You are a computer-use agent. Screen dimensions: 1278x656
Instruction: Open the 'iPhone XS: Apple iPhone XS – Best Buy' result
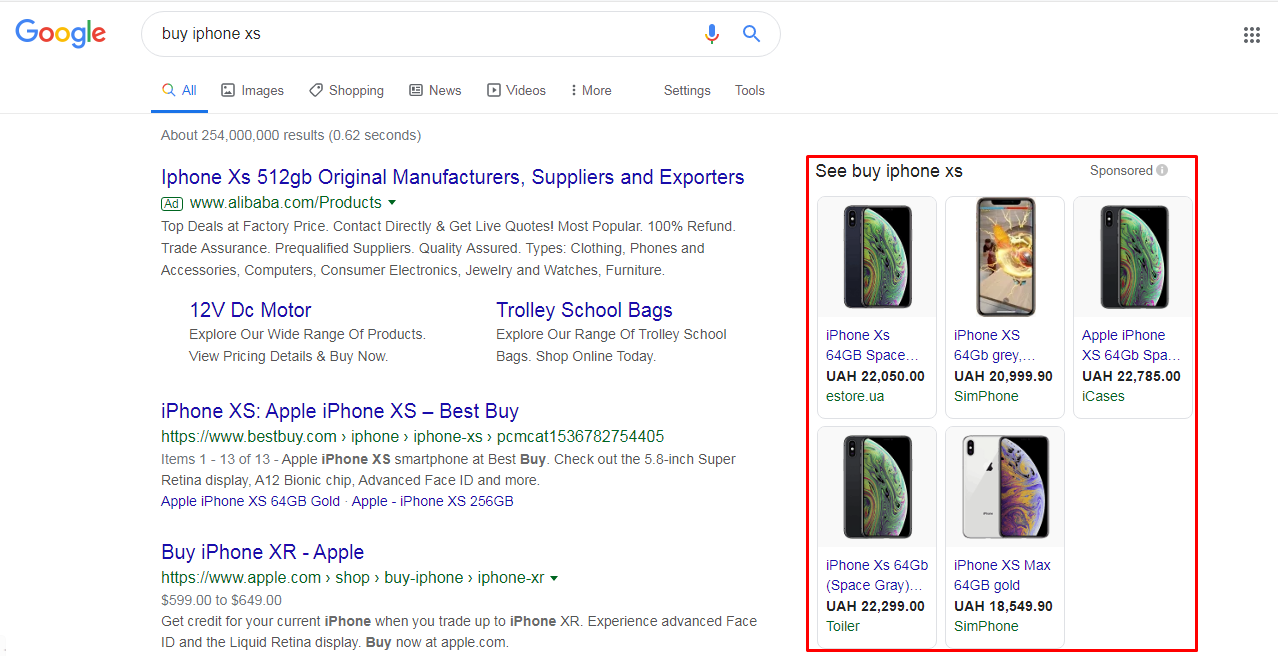coord(340,411)
